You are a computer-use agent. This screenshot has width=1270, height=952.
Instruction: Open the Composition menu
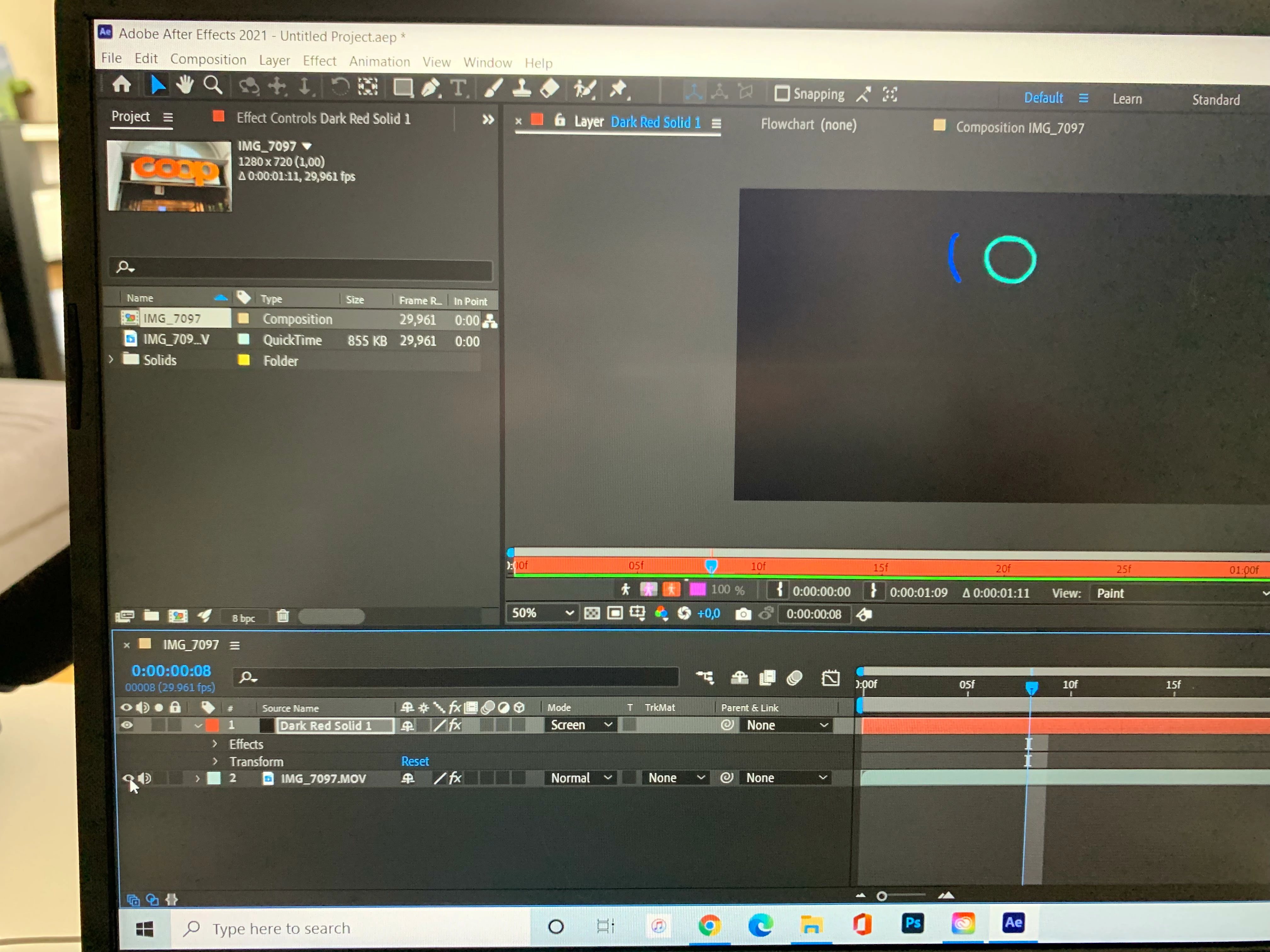[x=208, y=60]
